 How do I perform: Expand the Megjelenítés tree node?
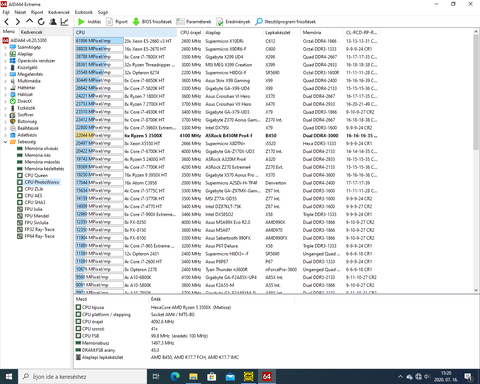pyautogui.click(x=5, y=74)
